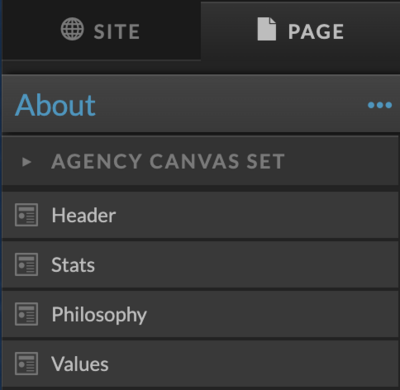Click the Header canvas icon

(x=26, y=215)
